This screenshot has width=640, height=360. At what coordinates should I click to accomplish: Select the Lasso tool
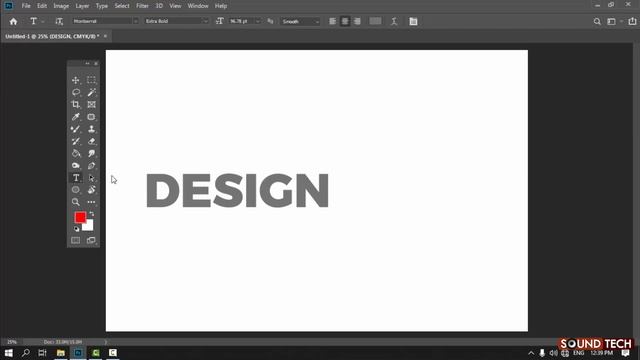76,92
